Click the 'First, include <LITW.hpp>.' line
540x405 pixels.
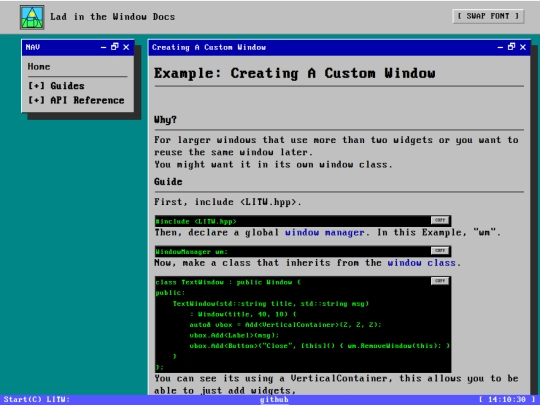click(x=228, y=202)
